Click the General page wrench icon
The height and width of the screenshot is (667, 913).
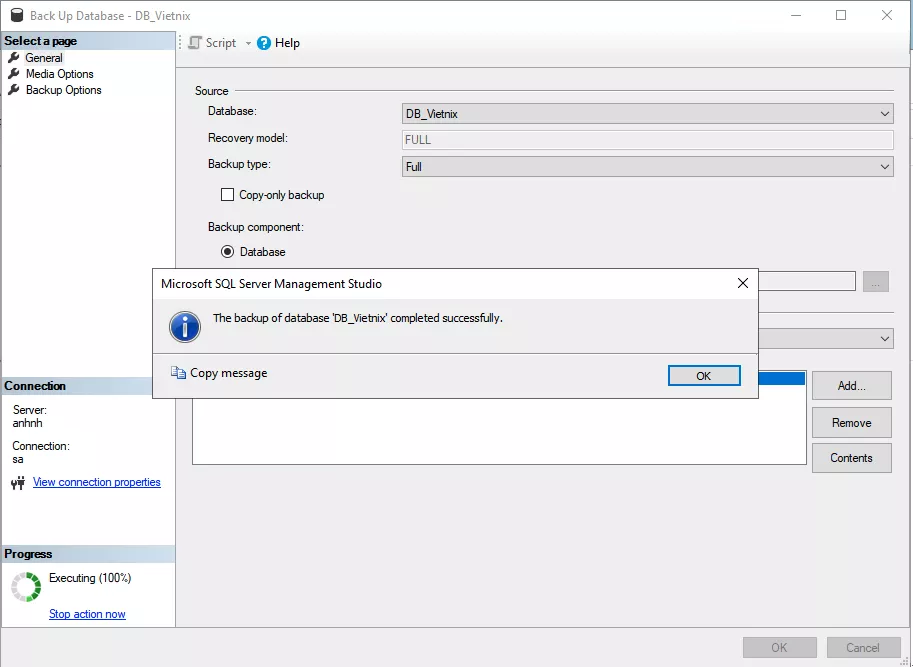point(14,58)
